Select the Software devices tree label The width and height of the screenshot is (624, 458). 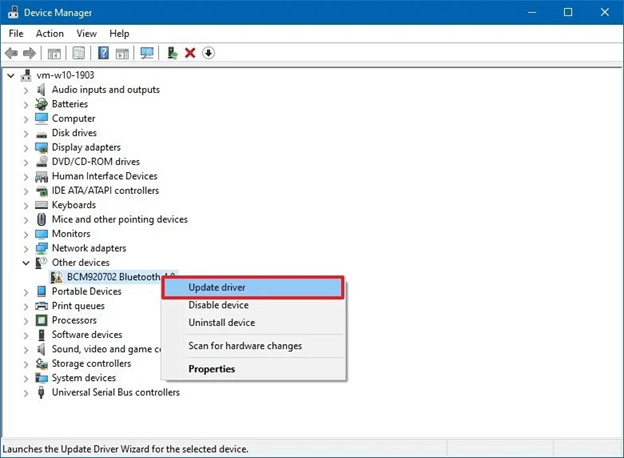pos(87,335)
